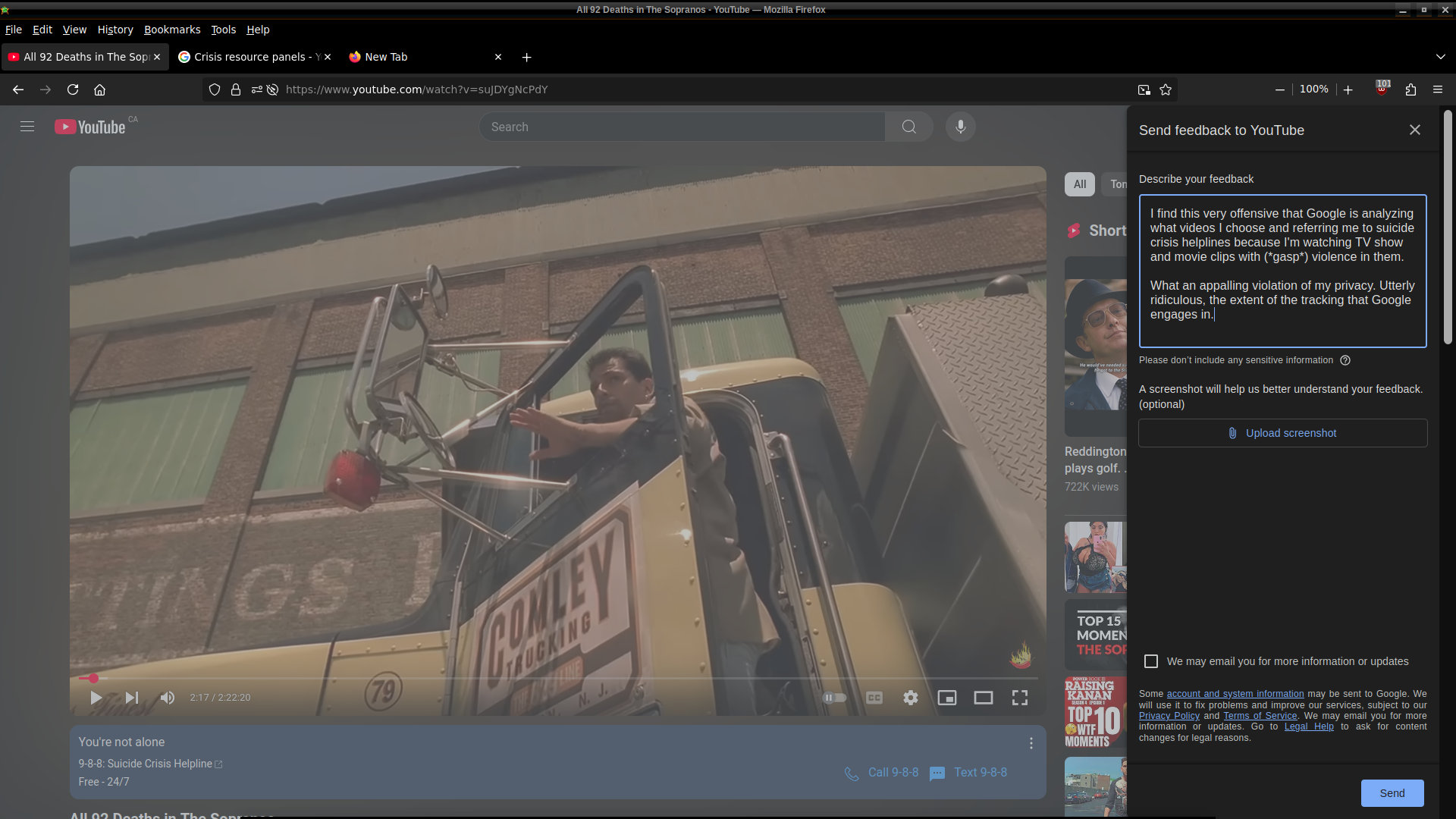Go to Firefox home page
1456x819 pixels.
[x=99, y=89]
